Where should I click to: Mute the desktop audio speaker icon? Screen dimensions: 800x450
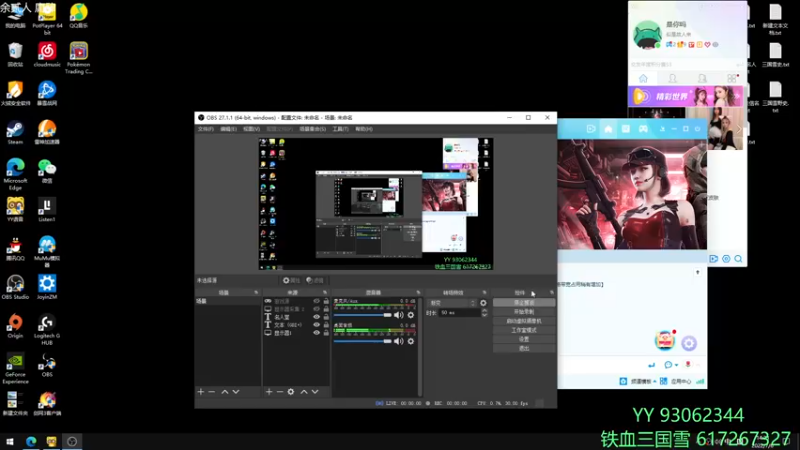[398, 341]
